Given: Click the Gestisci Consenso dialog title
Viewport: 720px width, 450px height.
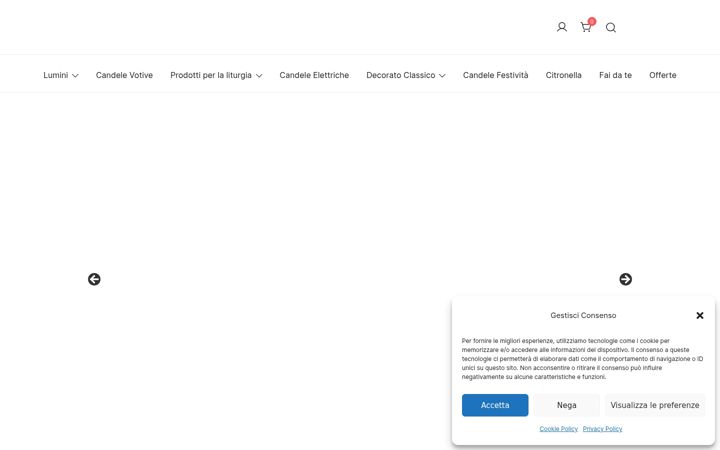Looking at the screenshot, I should click(583, 315).
